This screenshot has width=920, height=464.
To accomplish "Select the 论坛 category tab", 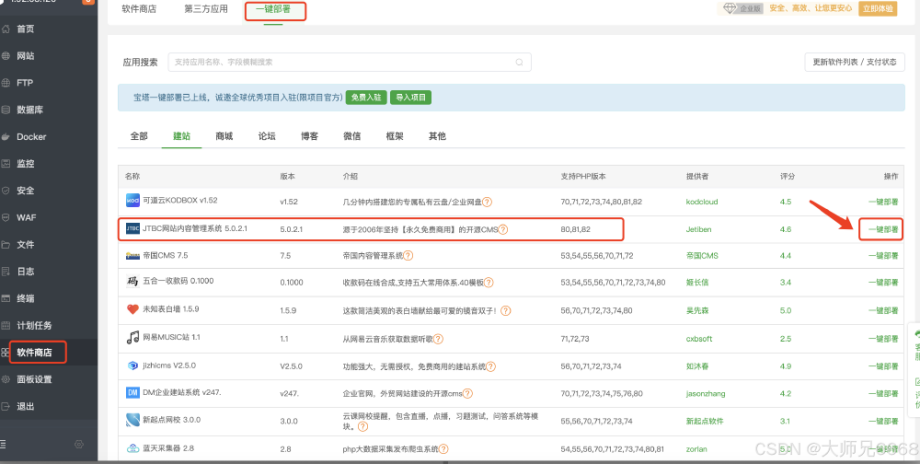I will coord(267,136).
